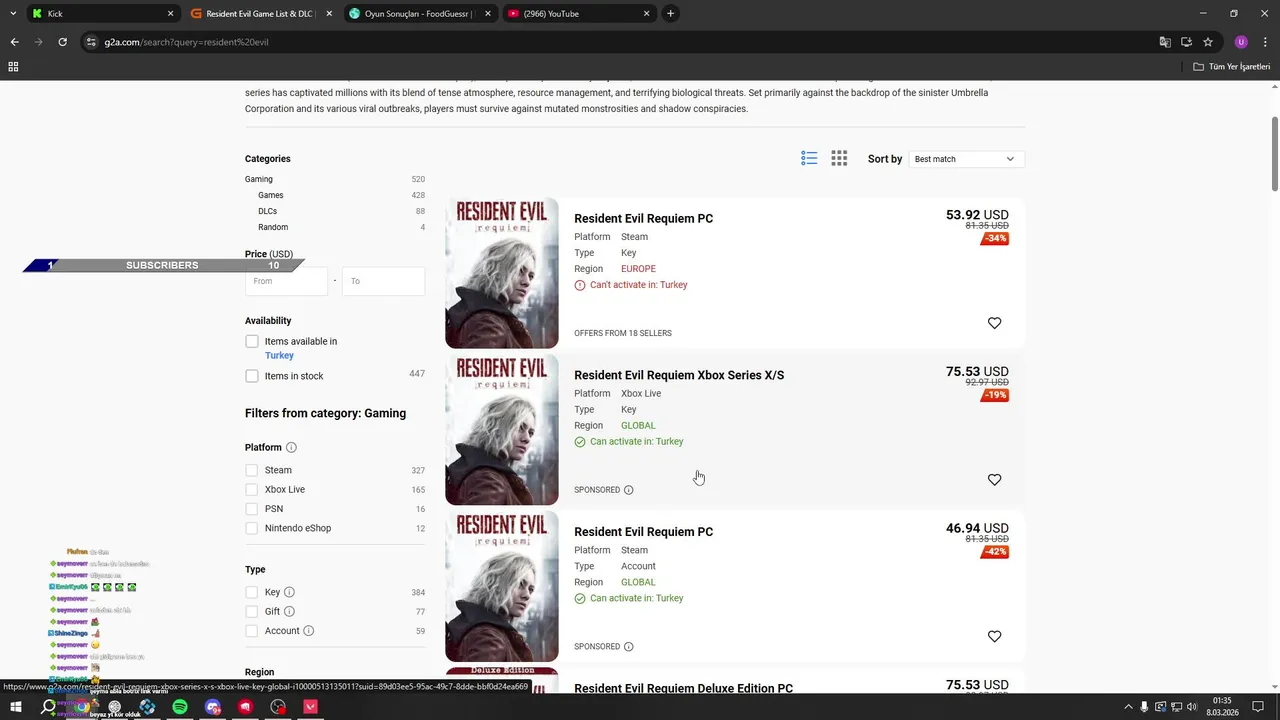This screenshot has height=720, width=1280.
Task: Open Chrome apps grid in bookmarks bar
Action: [13, 67]
